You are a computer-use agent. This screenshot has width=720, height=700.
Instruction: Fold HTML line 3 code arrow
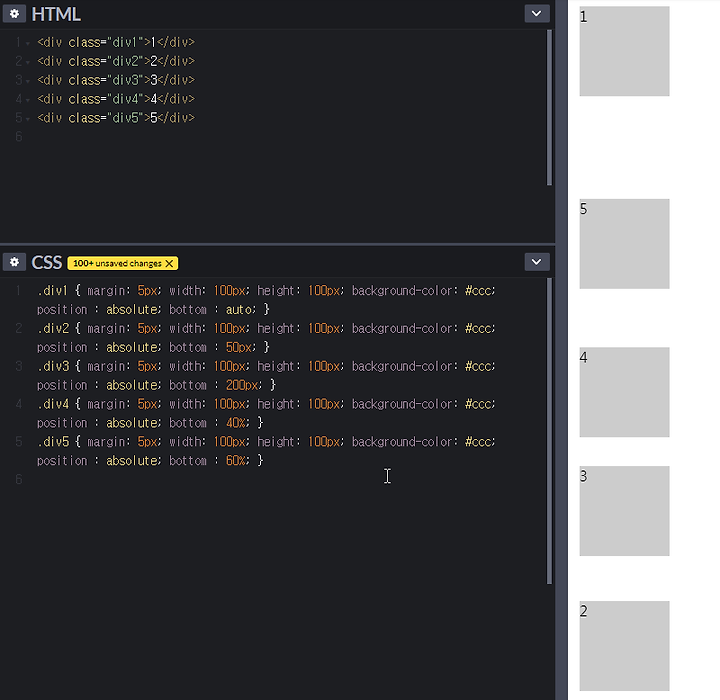(x=28, y=81)
